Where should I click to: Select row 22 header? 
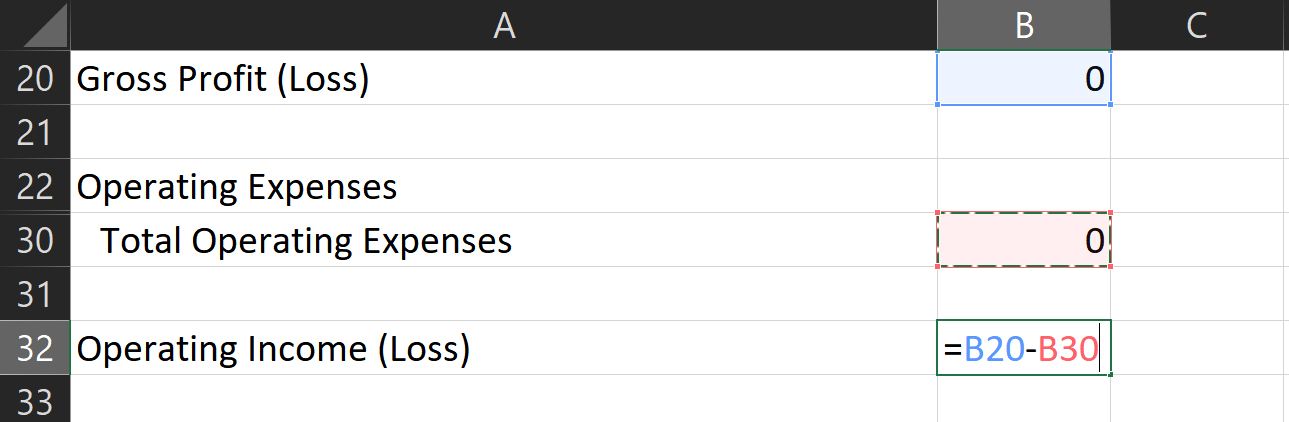pyautogui.click(x=35, y=186)
